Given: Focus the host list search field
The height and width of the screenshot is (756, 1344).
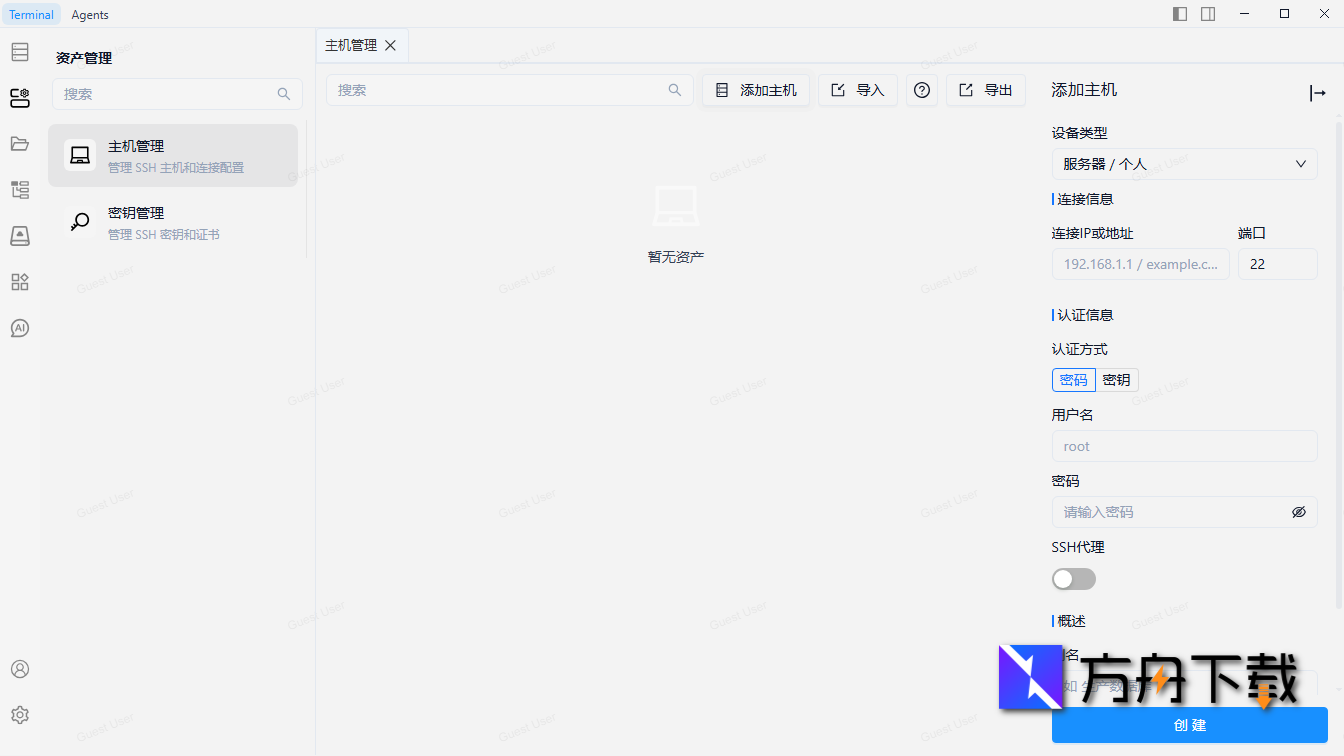Looking at the screenshot, I should tap(510, 90).
